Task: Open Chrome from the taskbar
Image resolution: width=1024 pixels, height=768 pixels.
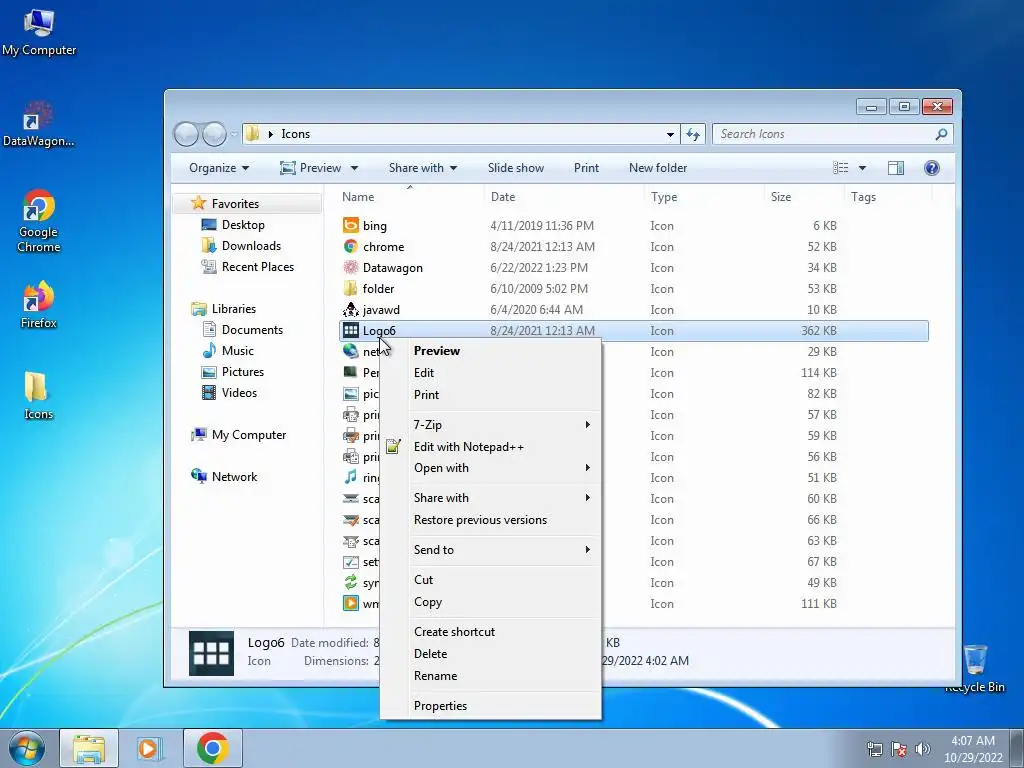Action: [x=212, y=748]
